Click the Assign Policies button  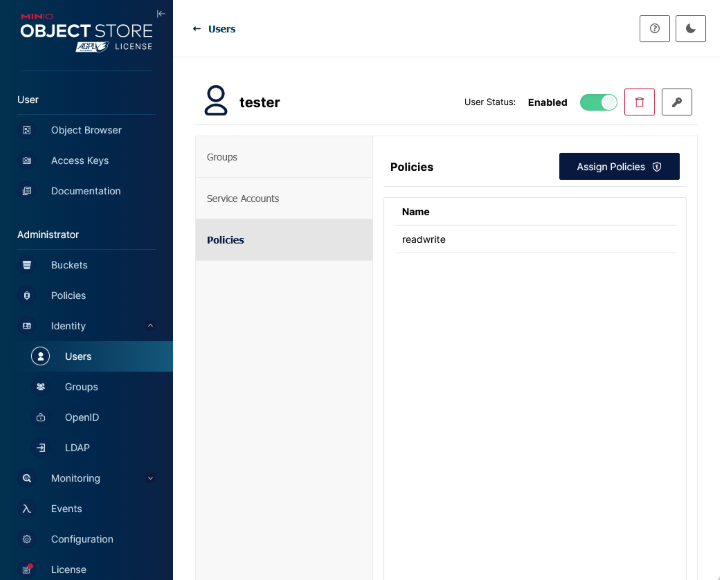pos(619,166)
